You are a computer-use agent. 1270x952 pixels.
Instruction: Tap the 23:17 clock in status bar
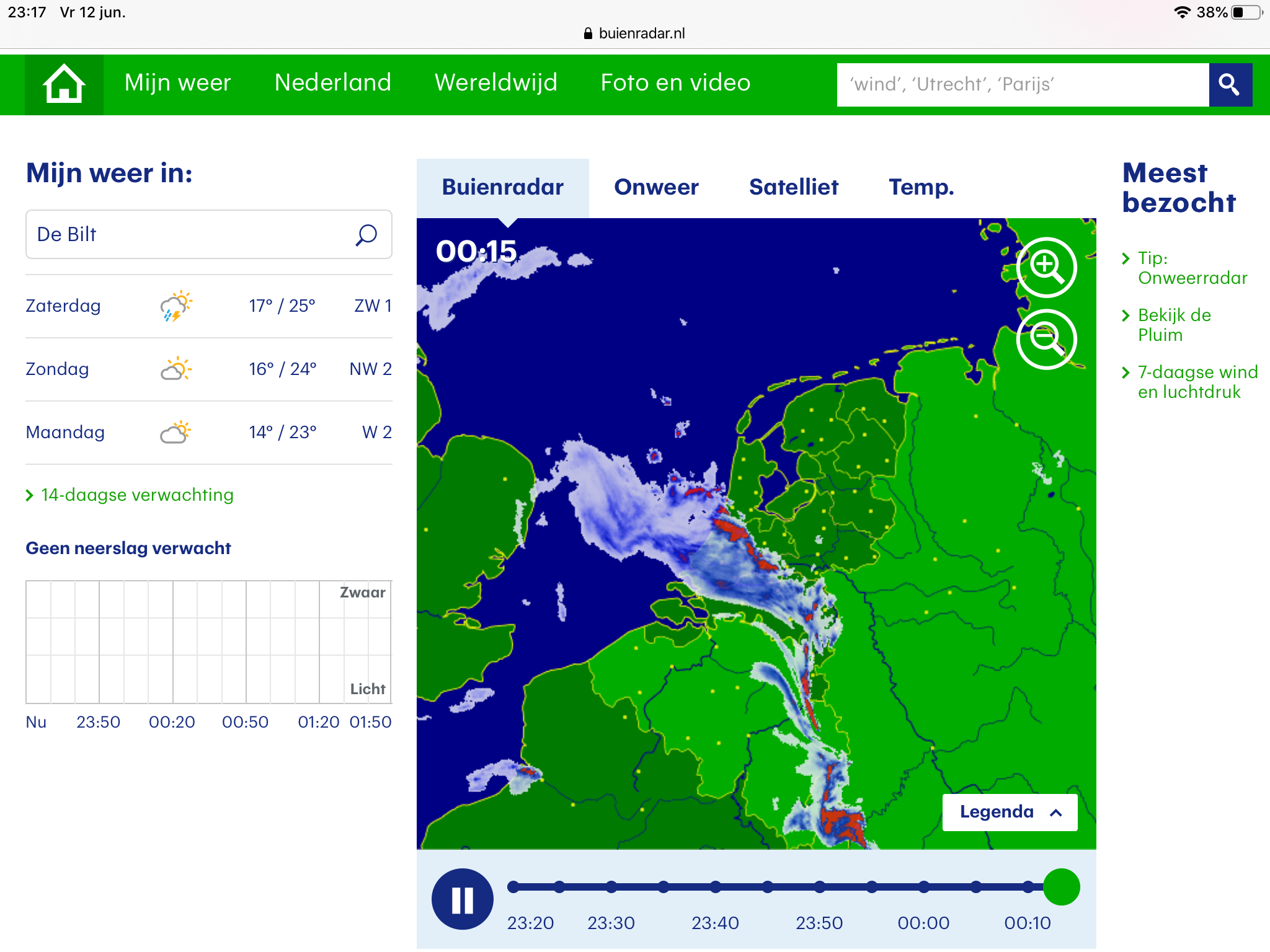pyautogui.click(x=27, y=12)
